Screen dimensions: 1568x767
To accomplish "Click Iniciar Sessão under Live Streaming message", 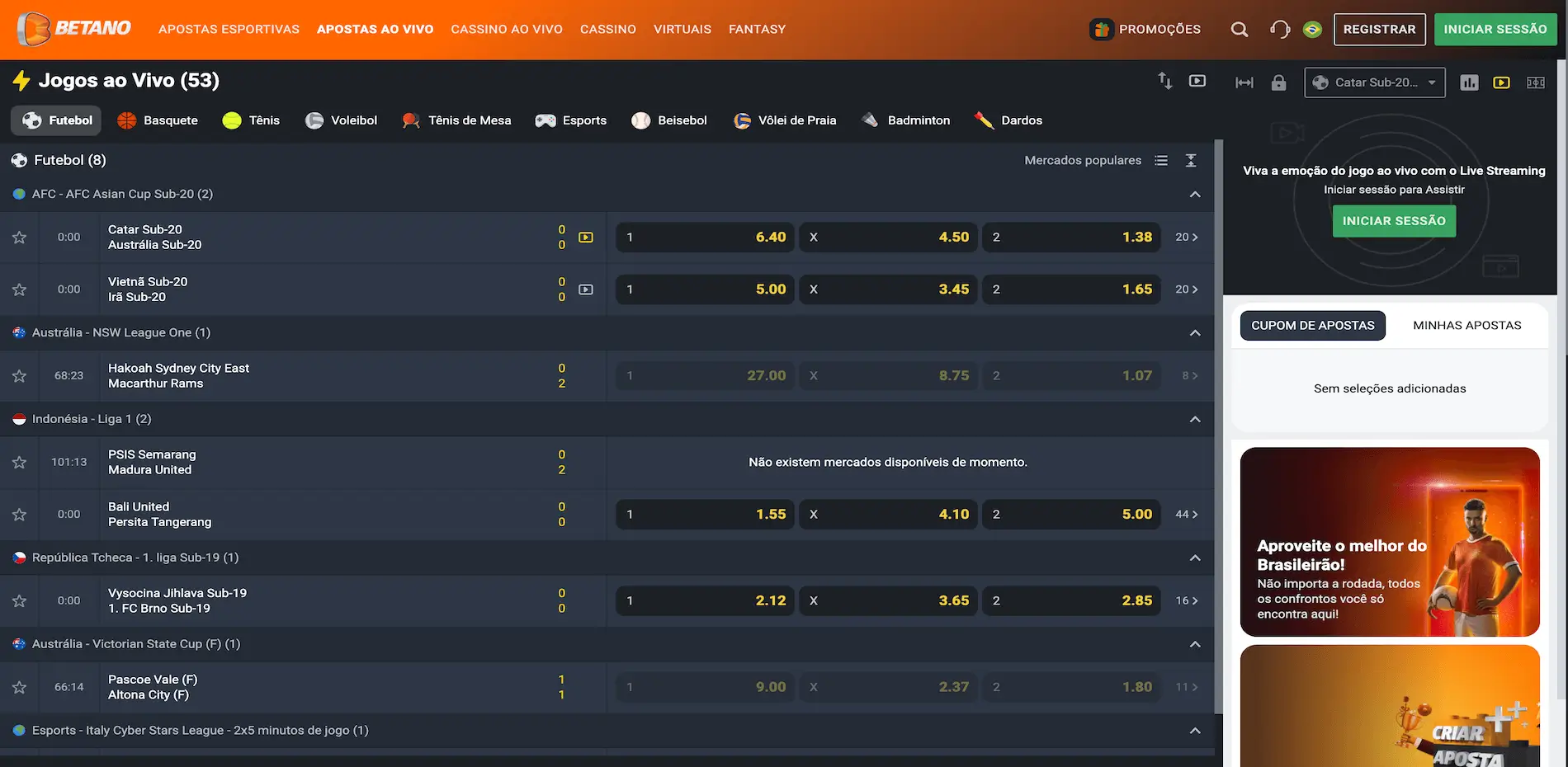I will [x=1394, y=221].
